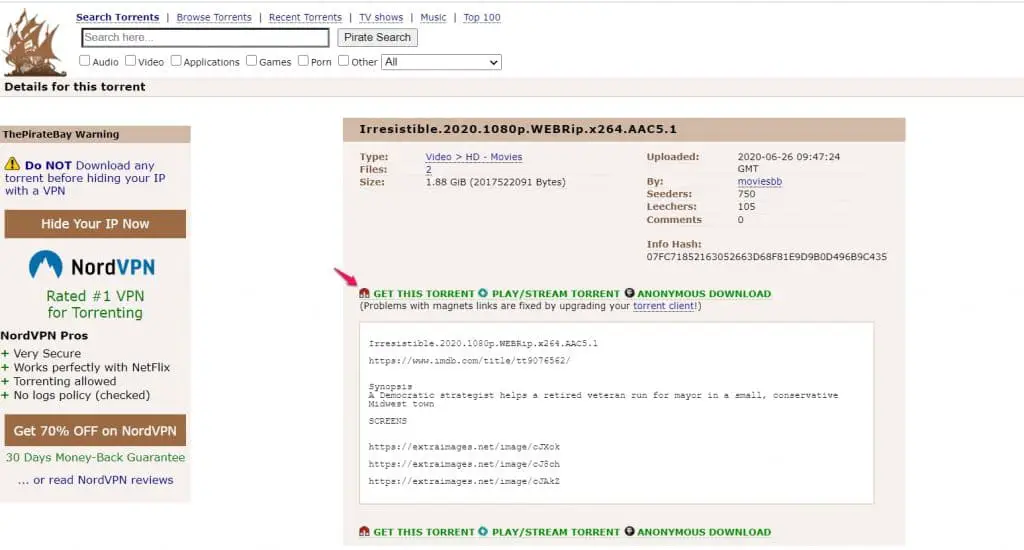Toggle the Games checkbox
The width and height of the screenshot is (1024, 550).
click(252, 61)
